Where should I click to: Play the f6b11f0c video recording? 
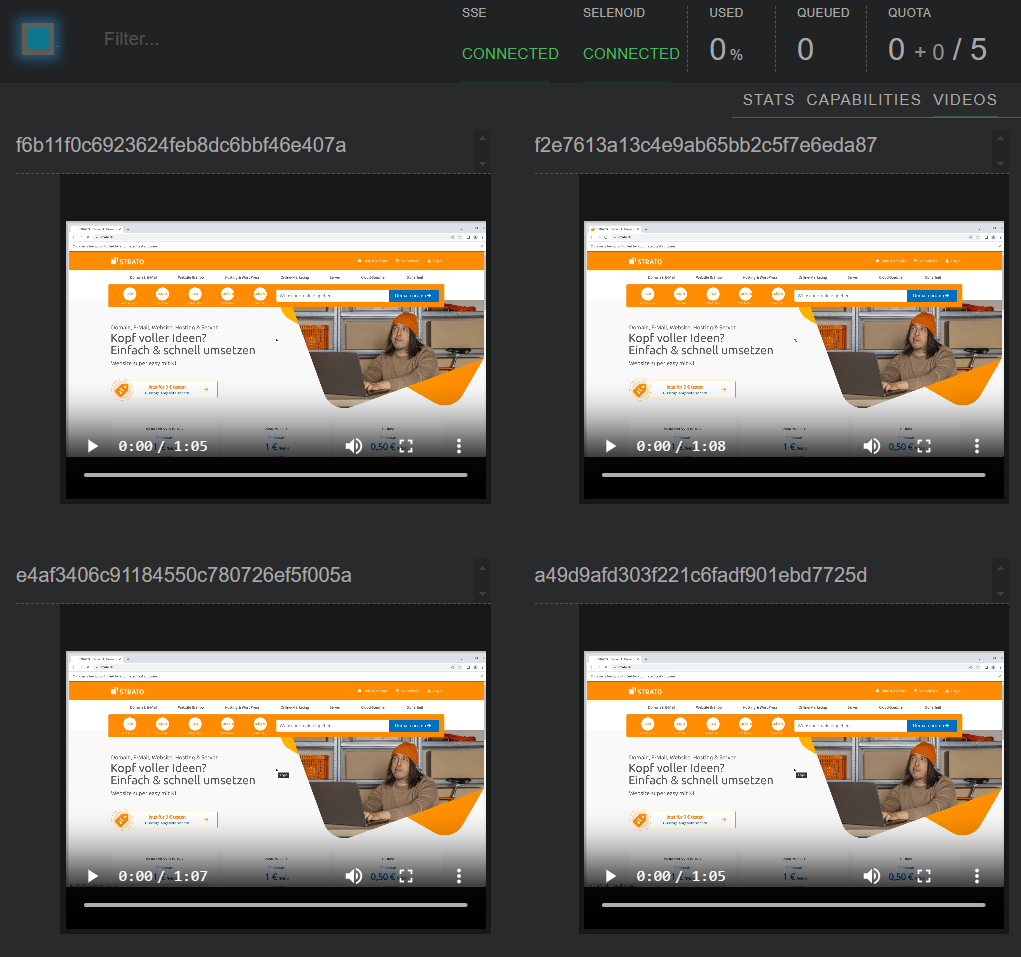click(92, 446)
